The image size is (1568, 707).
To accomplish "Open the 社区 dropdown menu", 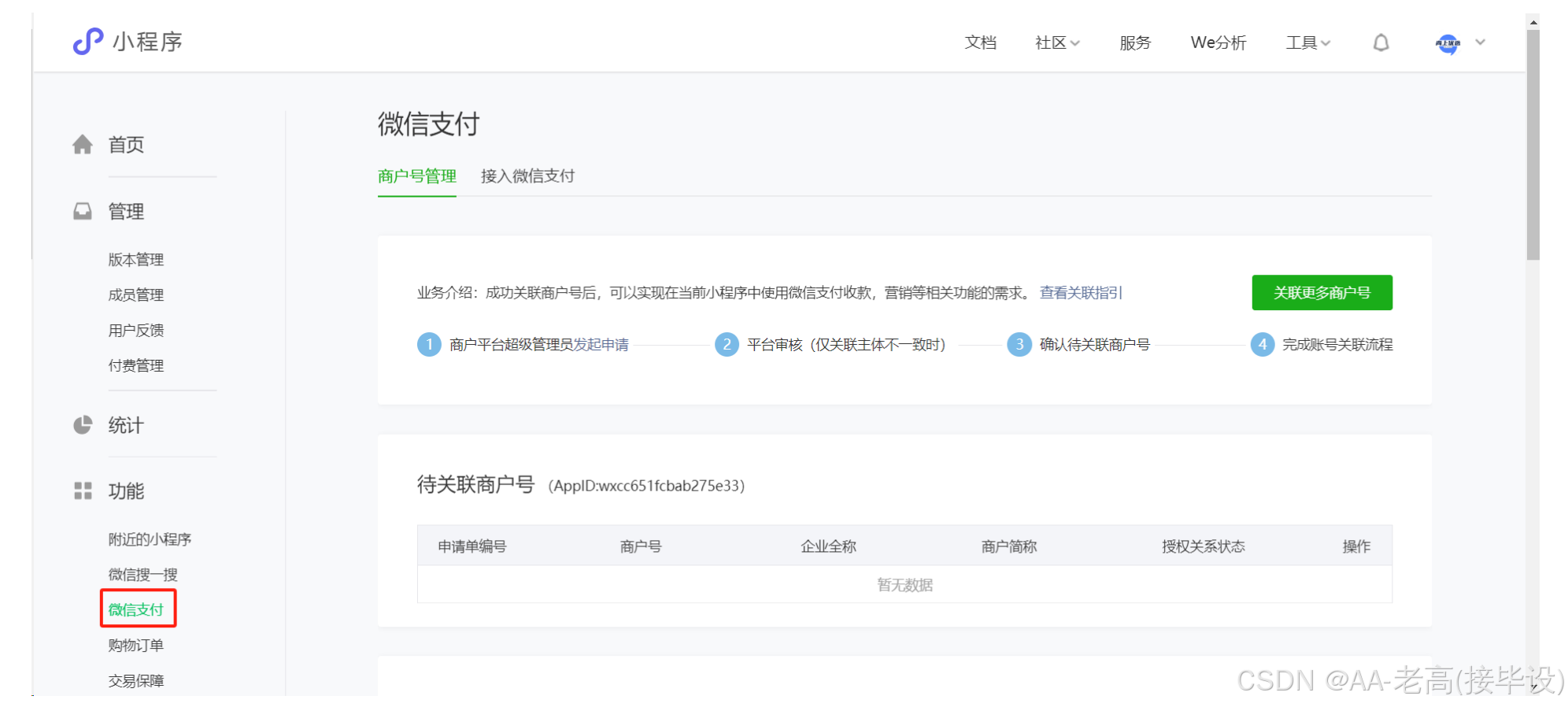I will 1057,43.
